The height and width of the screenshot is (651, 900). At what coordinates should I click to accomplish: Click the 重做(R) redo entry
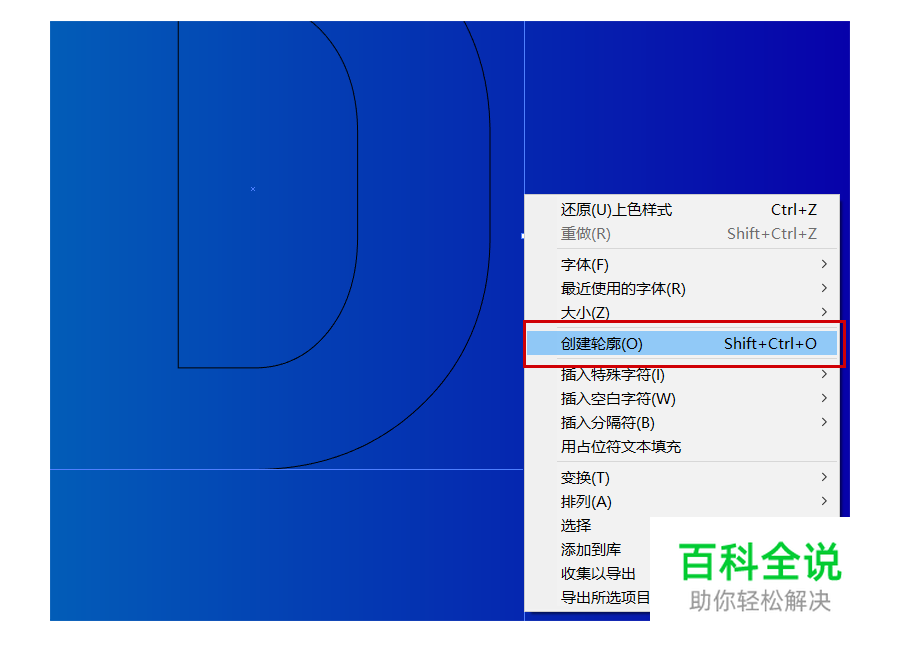click(x=582, y=234)
